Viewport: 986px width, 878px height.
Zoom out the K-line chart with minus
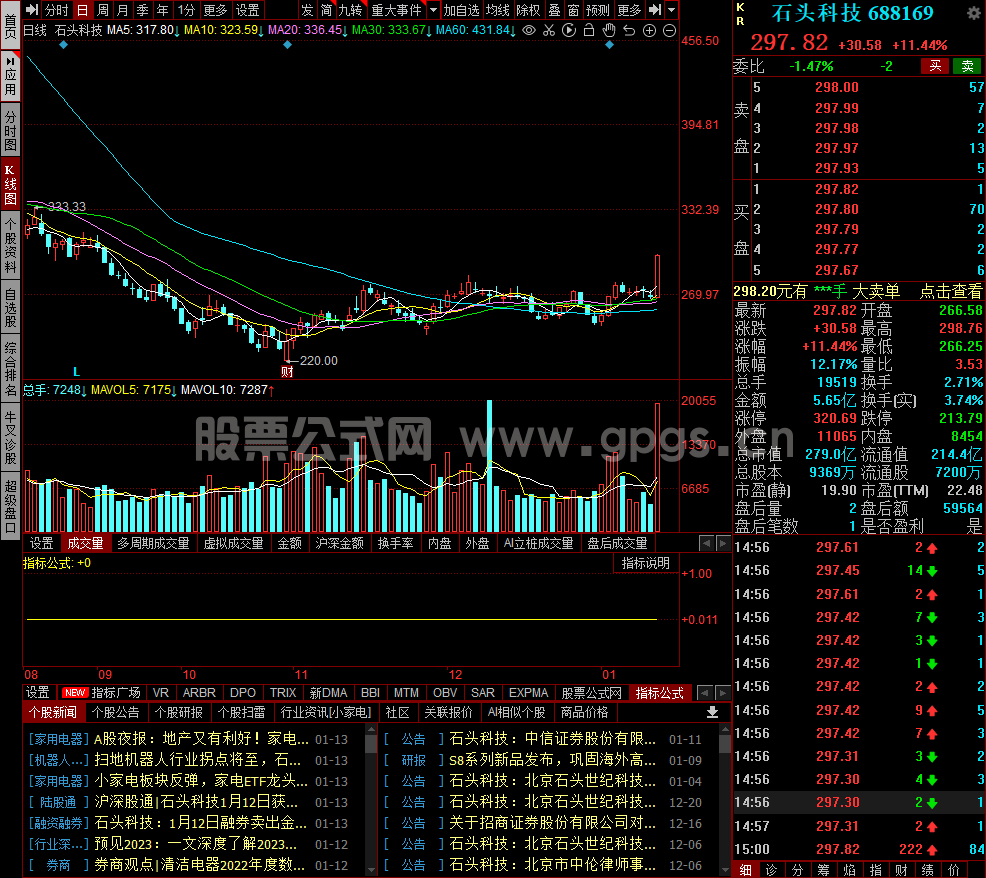point(670,30)
